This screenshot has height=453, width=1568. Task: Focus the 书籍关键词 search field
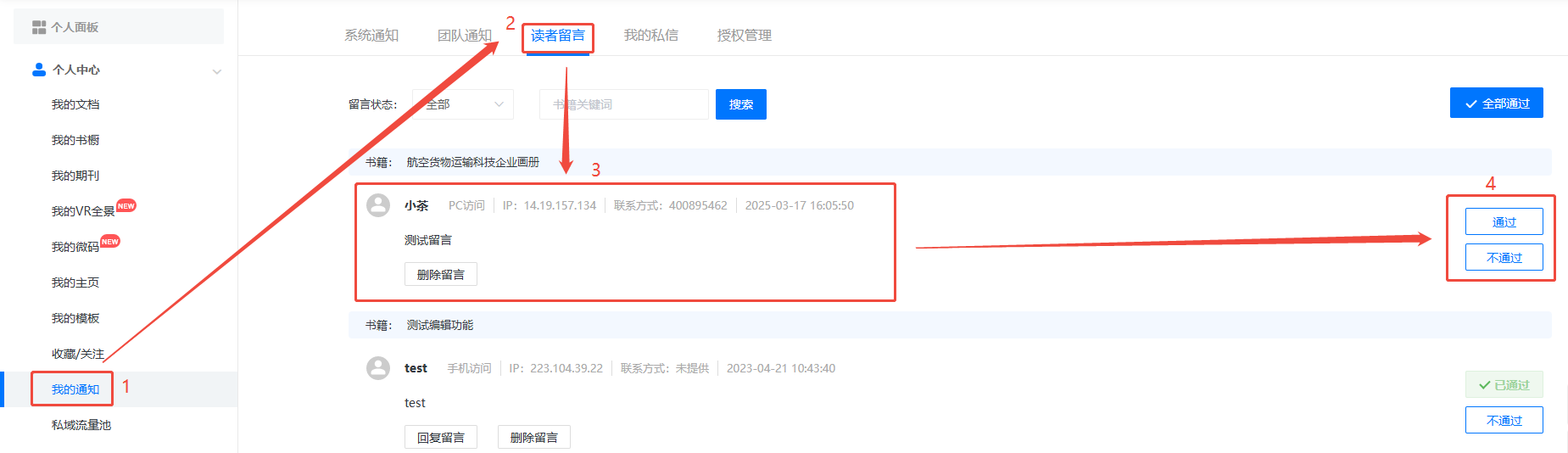623,104
